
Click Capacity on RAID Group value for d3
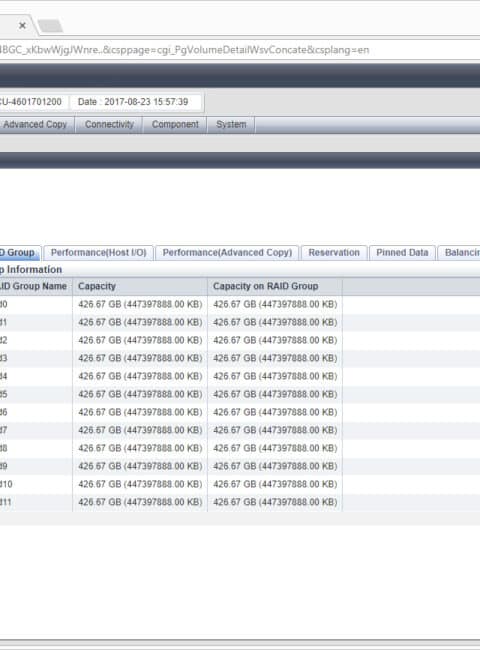coord(274,358)
